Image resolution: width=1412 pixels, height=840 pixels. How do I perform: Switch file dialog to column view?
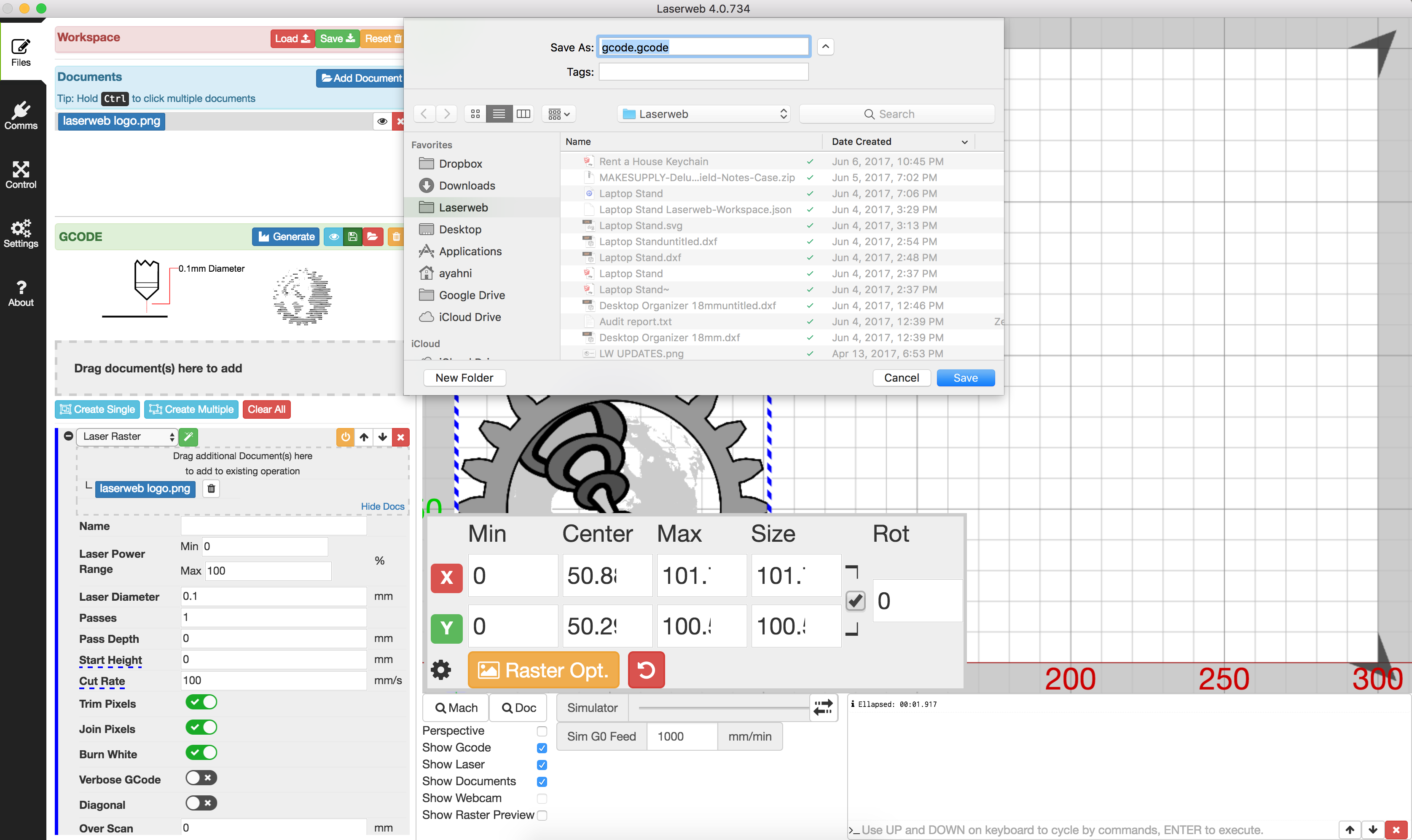[x=523, y=114]
